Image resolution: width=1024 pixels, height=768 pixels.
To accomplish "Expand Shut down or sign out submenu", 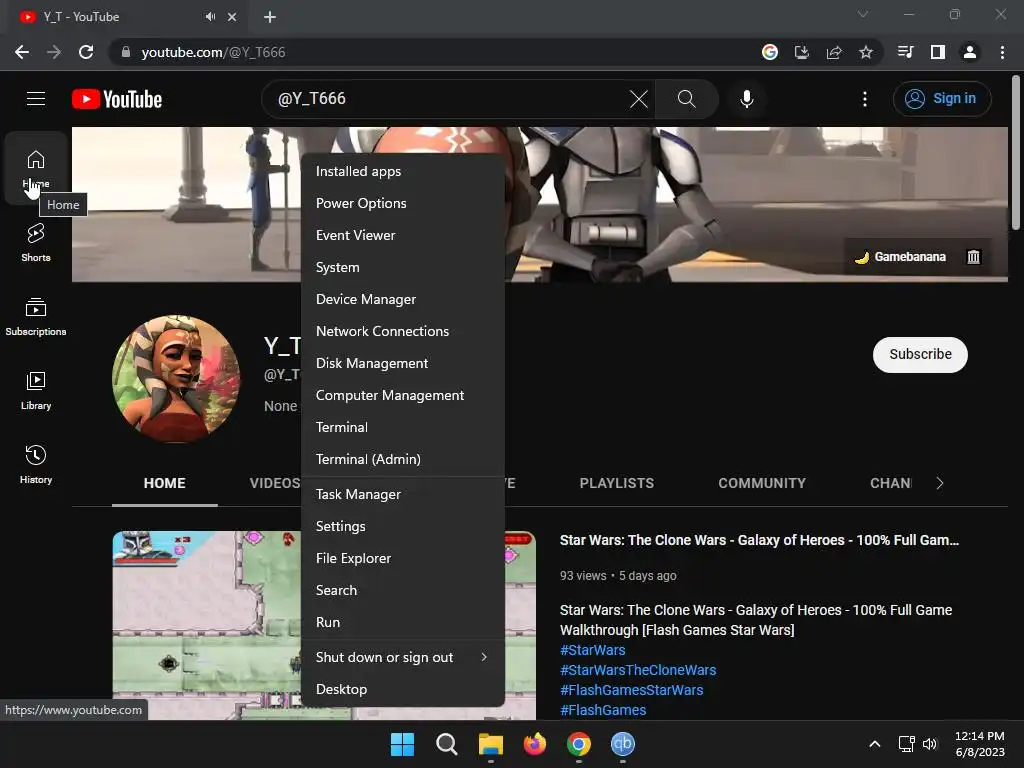I will click(402, 658).
